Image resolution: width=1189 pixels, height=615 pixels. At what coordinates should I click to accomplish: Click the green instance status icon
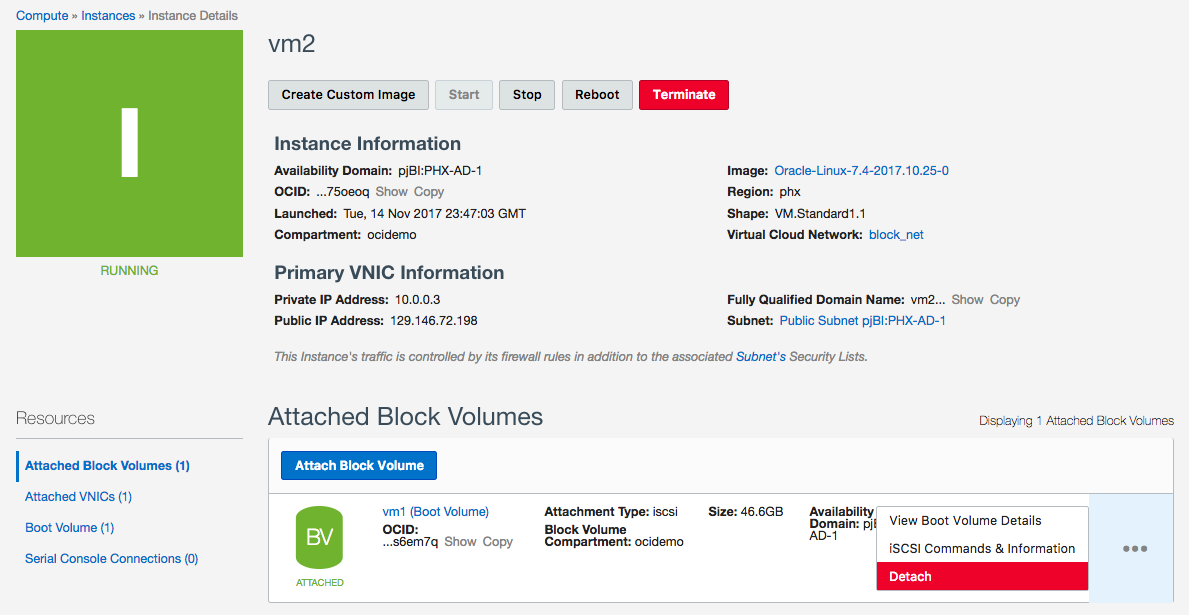point(129,143)
